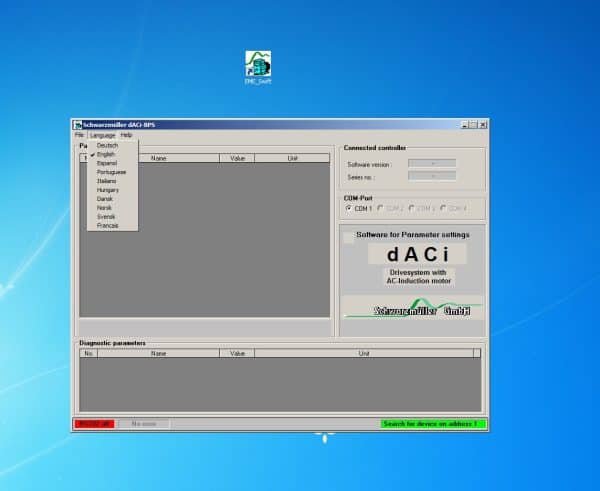The width and height of the screenshot is (600, 491).
Task: Click the No. column header in Diagnostic parameters
Action: [89, 353]
